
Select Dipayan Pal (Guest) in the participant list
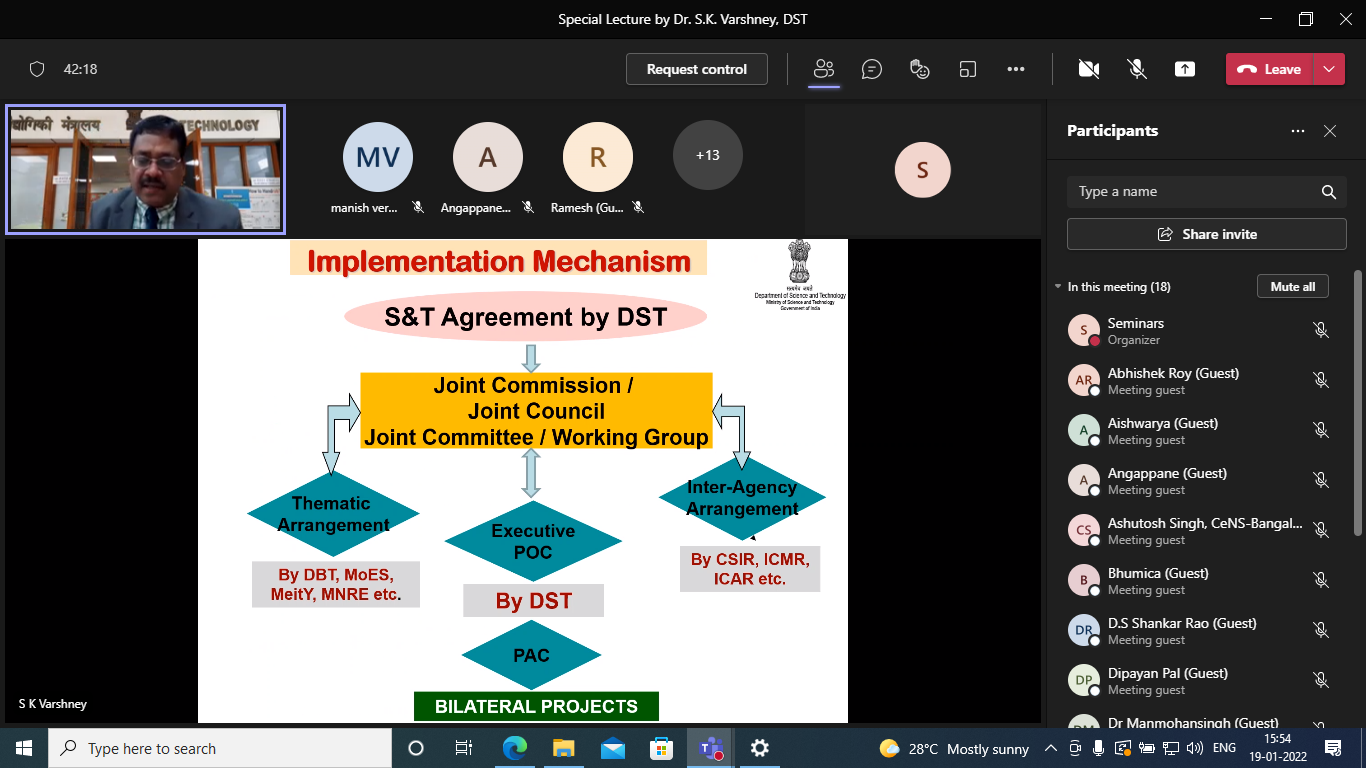click(x=1200, y=681)
